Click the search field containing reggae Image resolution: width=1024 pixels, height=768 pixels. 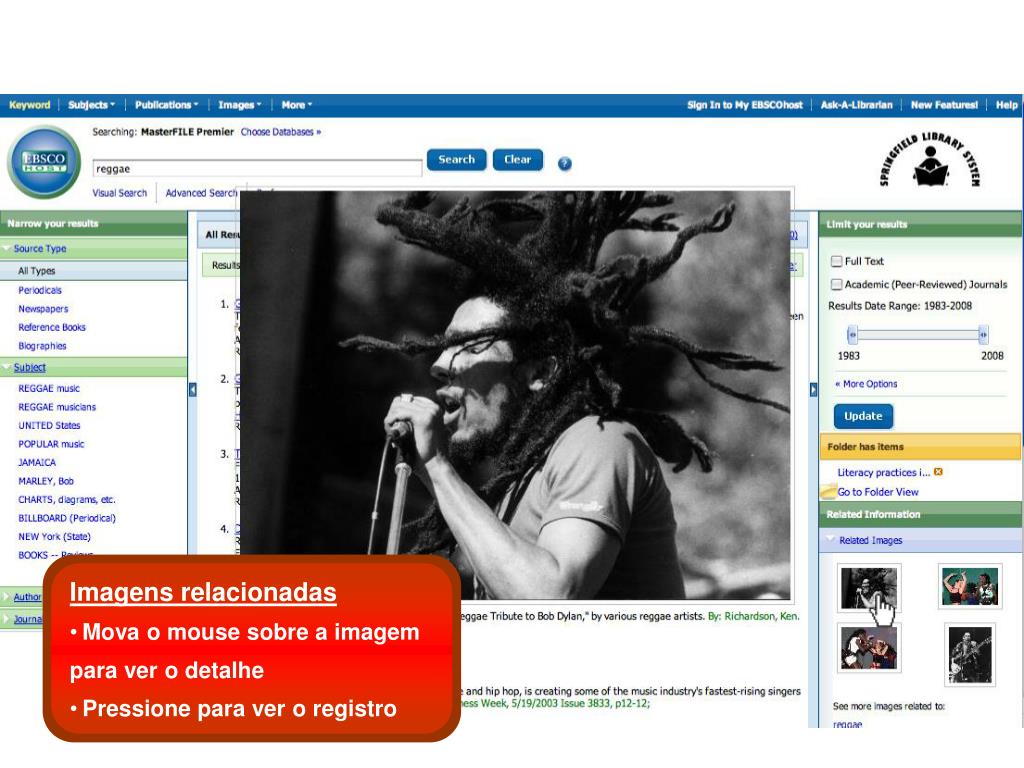257,168
